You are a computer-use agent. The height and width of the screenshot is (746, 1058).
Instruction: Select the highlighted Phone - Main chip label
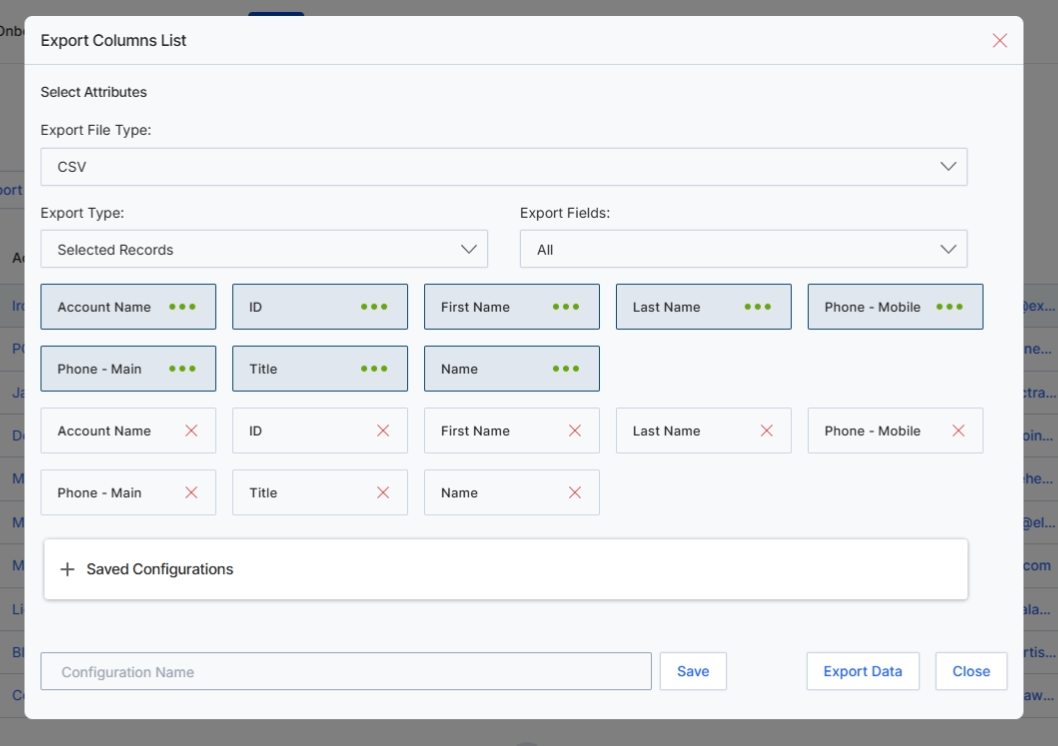(x=99, y=369)
